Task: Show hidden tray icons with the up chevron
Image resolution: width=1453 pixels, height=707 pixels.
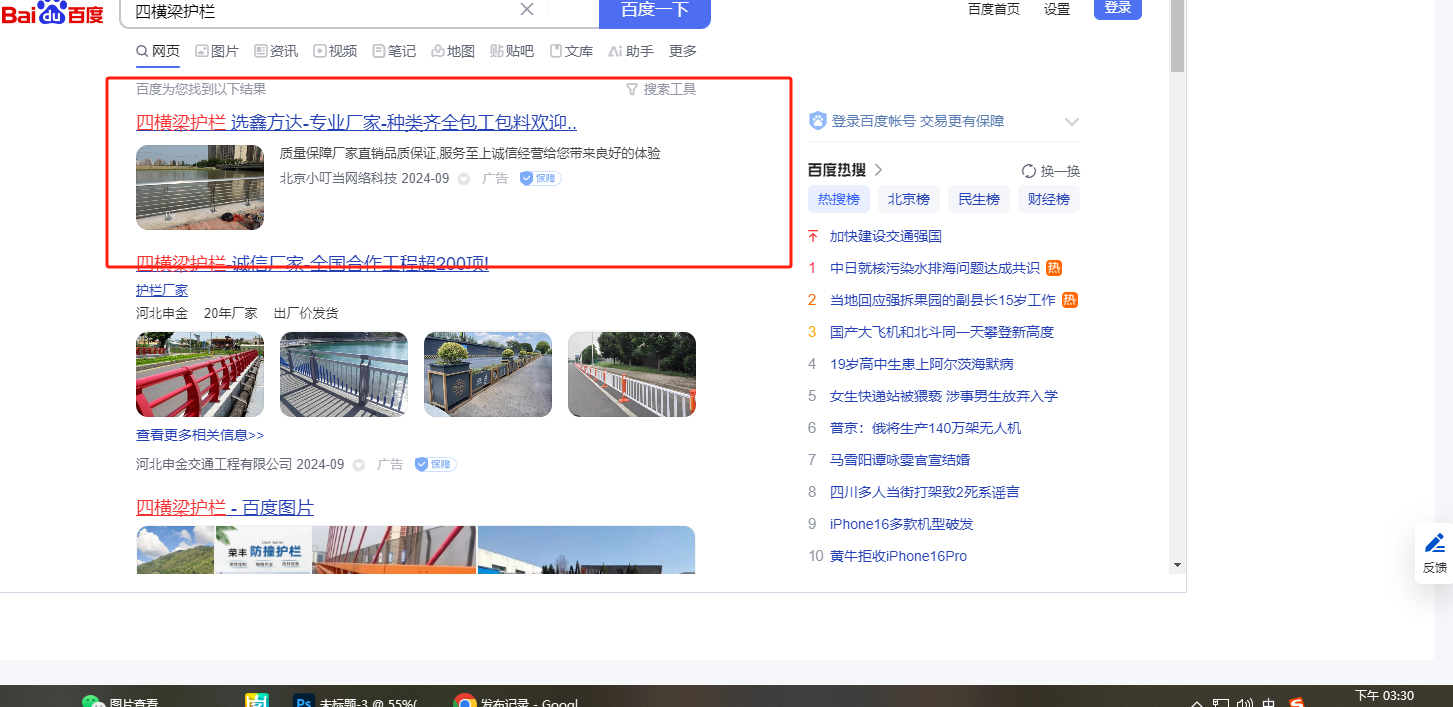Action: (1197, 704)
